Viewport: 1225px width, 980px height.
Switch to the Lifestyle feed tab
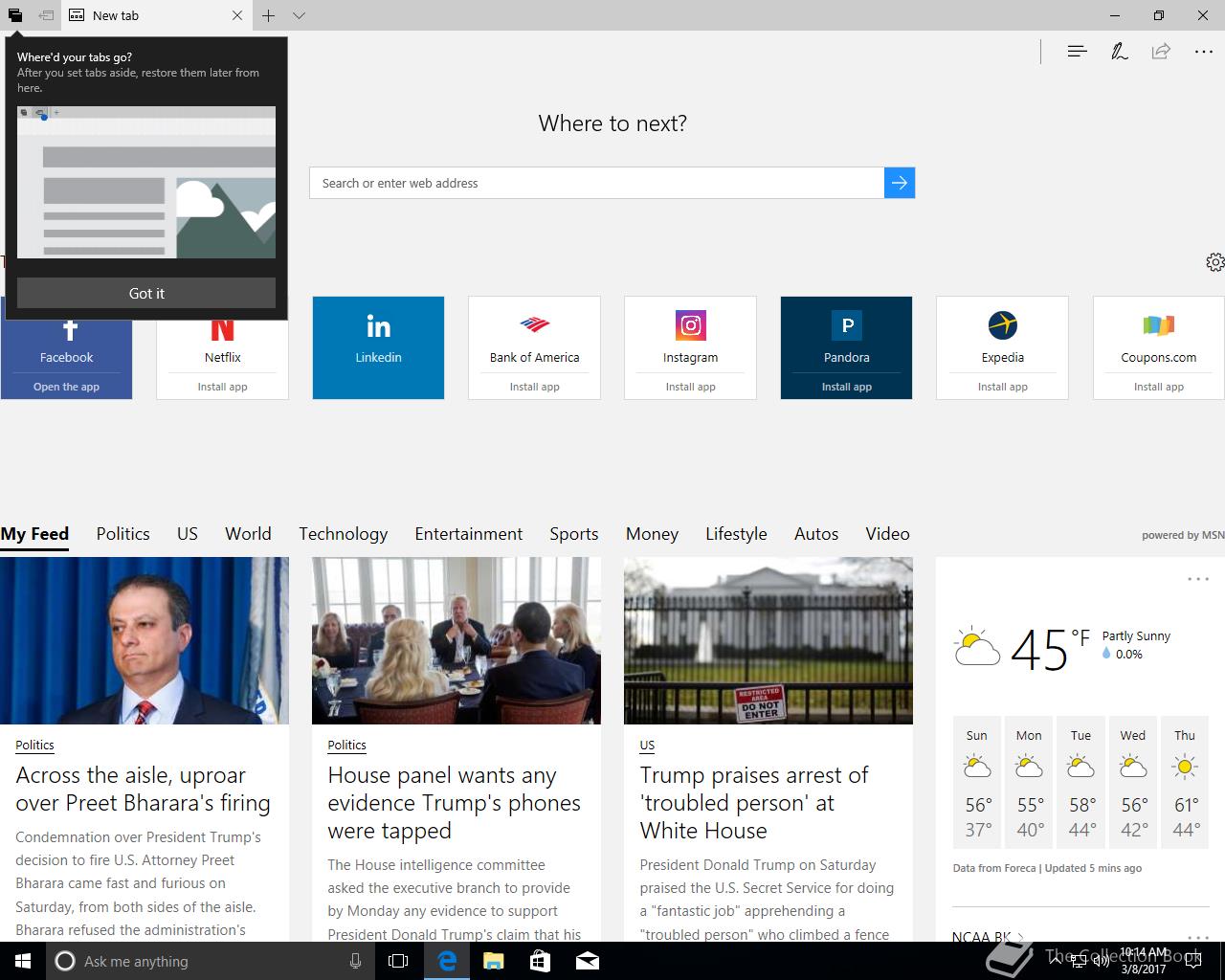736,534
